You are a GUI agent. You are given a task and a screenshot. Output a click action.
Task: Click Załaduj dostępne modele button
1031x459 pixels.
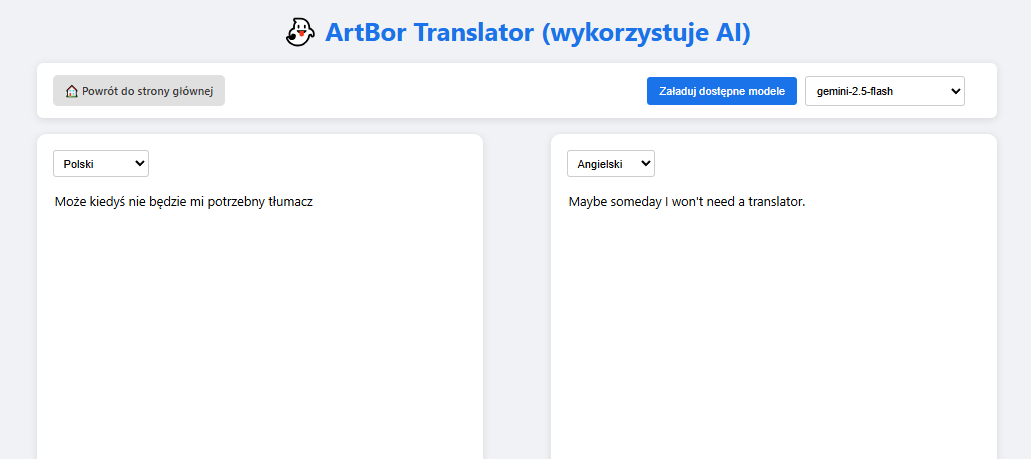(722, 91)
